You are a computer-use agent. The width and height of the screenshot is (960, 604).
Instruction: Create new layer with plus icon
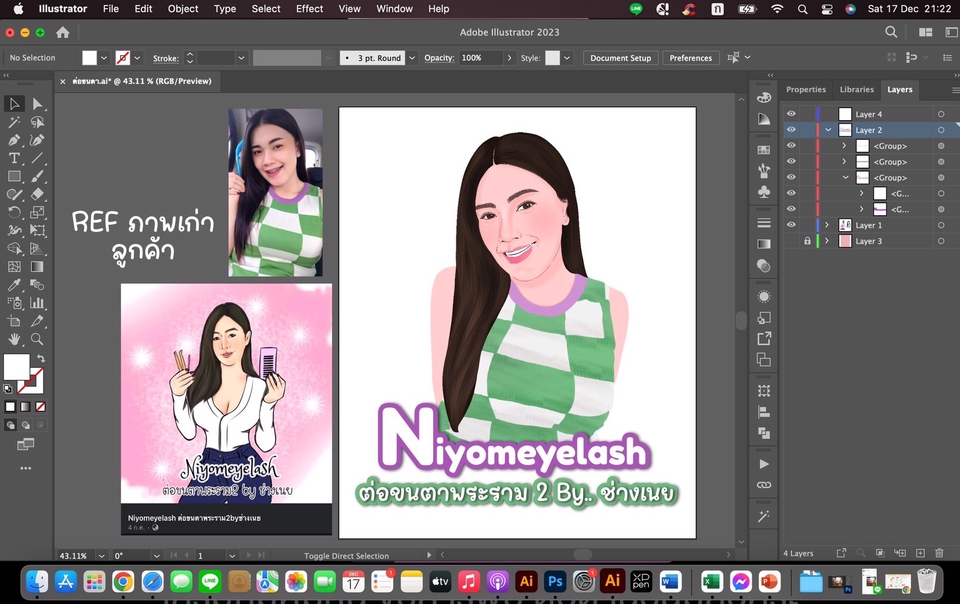(x=919, y=553)
